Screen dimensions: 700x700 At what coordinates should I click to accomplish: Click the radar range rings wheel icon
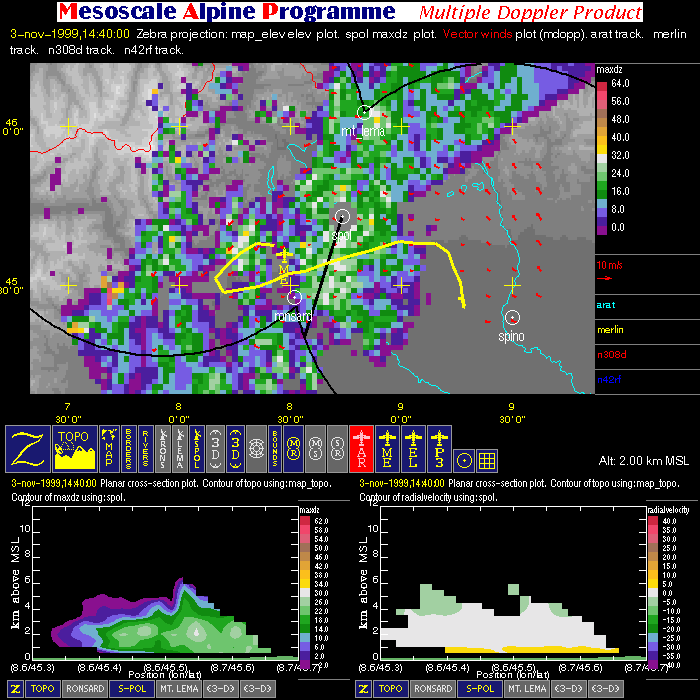tap(254, 447)
